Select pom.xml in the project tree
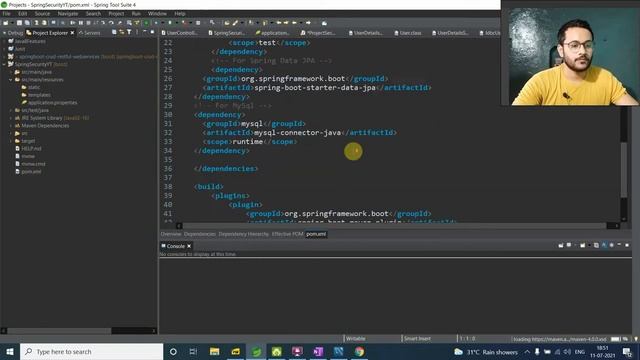This screenshot has width=640, height=360. pos(28,171)
